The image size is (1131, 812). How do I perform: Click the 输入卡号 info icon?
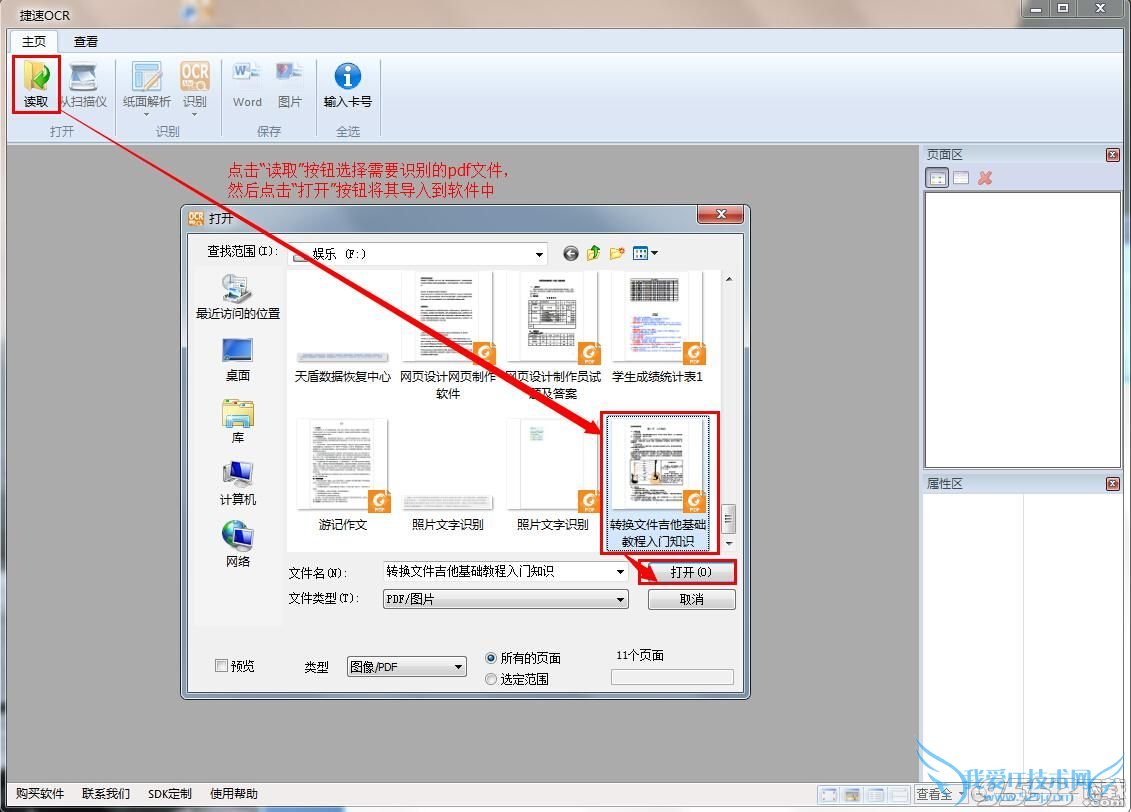click(347, 78)
